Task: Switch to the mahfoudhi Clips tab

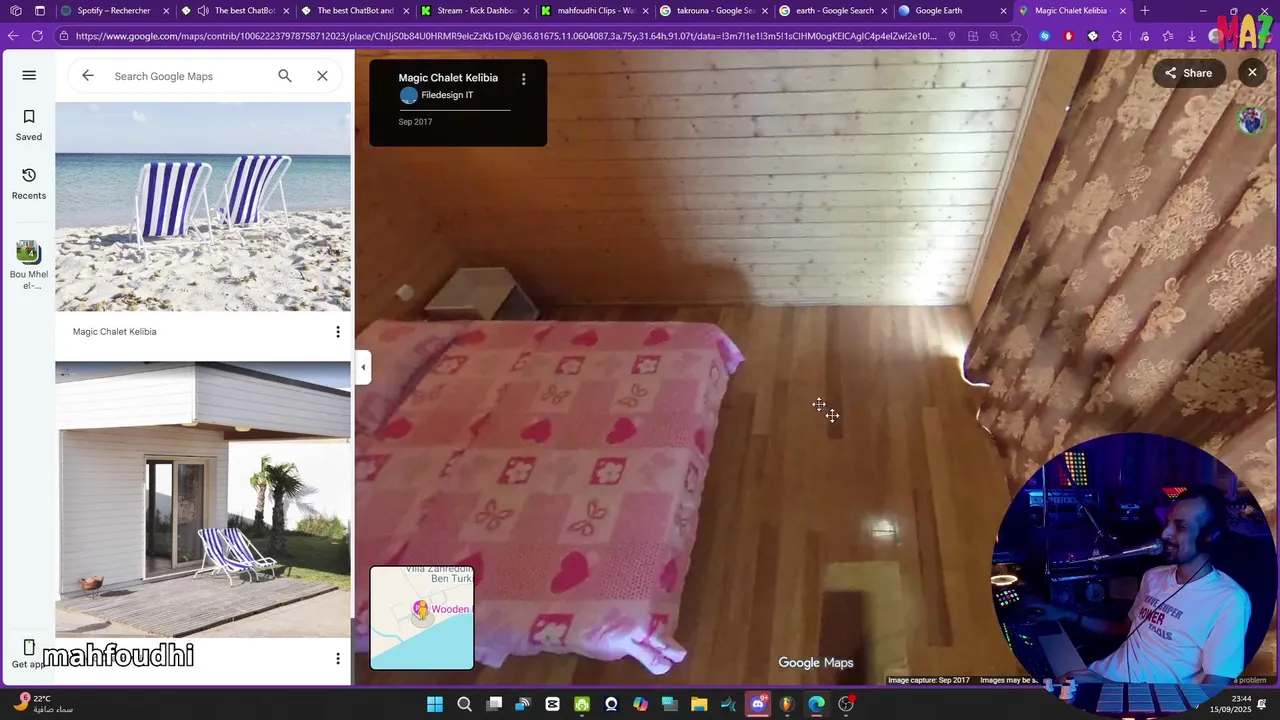Action: 595,11
